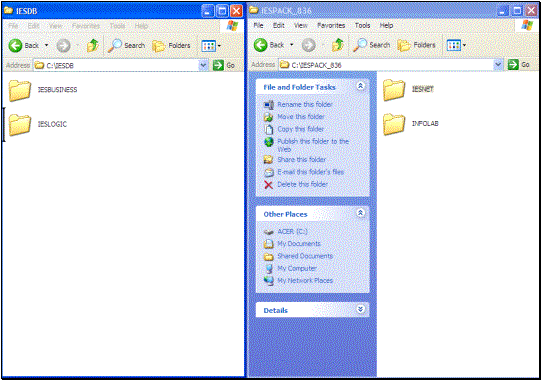Click Up folder icon in IESDB window
Screen dimensions: 541x380
pos(92,46)
